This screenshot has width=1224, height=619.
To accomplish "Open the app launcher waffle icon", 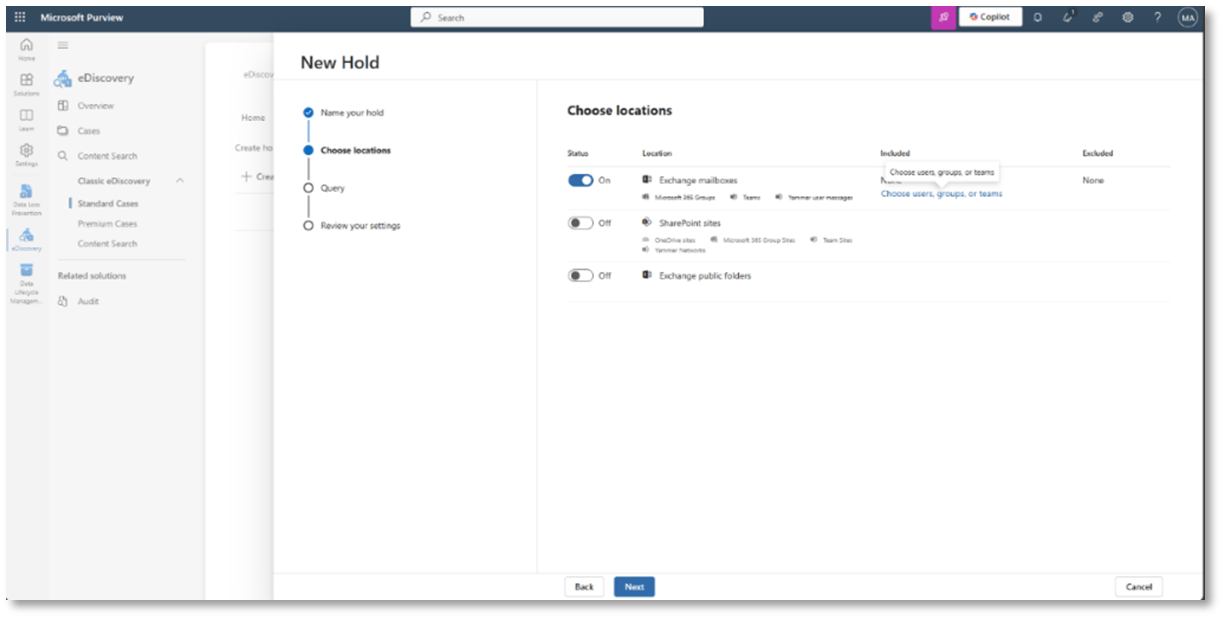I will 20,17.
